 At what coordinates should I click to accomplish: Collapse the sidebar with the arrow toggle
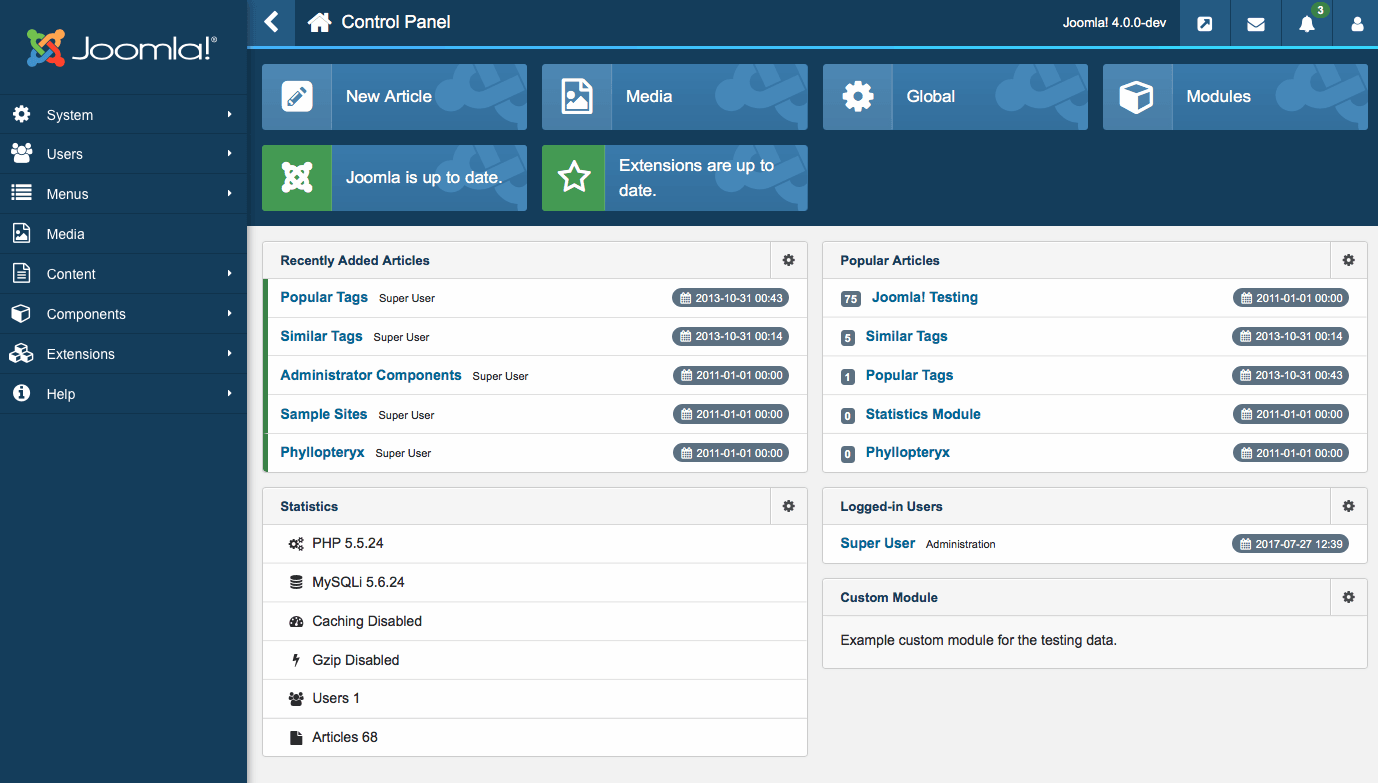pyautogui.click(x=272, y=22)
